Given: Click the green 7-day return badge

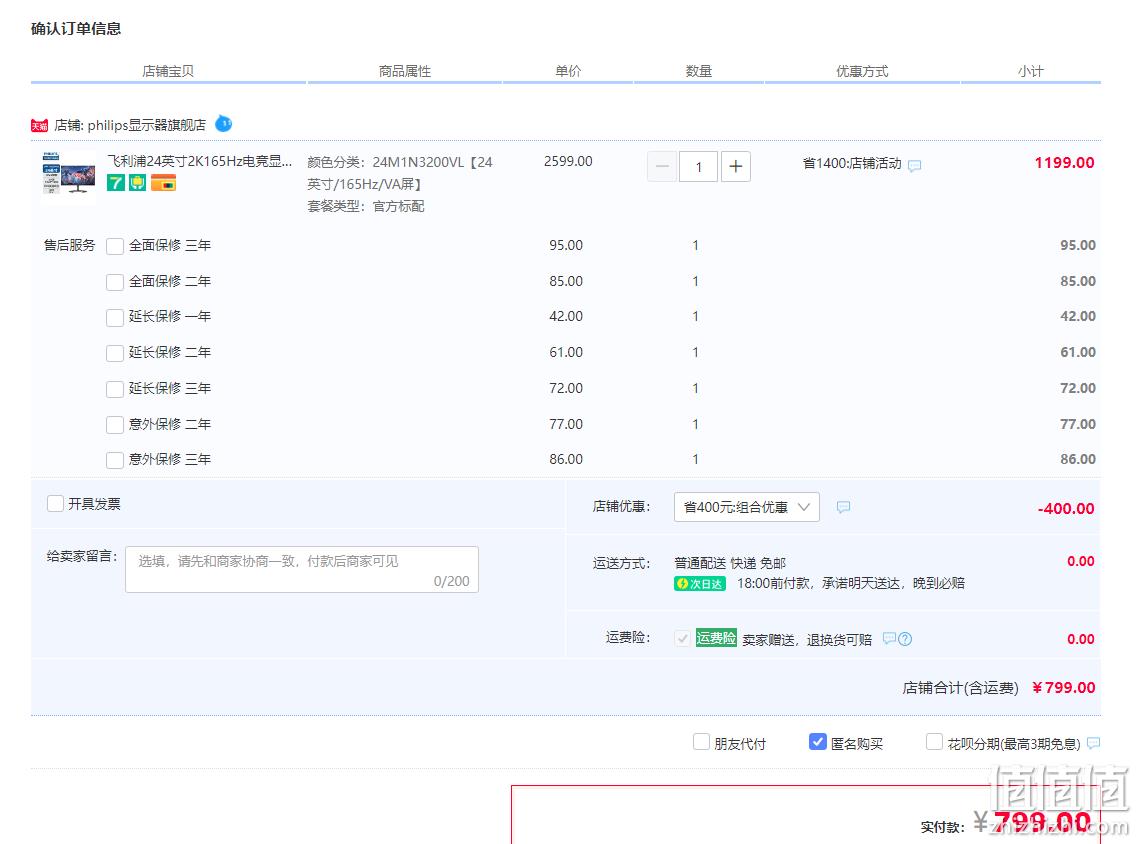Looking at the screenshot, I should point(115,183).
